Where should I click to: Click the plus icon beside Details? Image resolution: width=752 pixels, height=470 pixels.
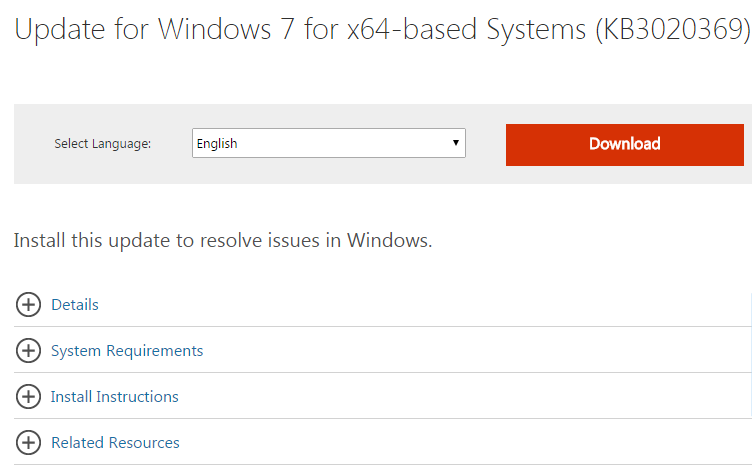click(28, 305)
